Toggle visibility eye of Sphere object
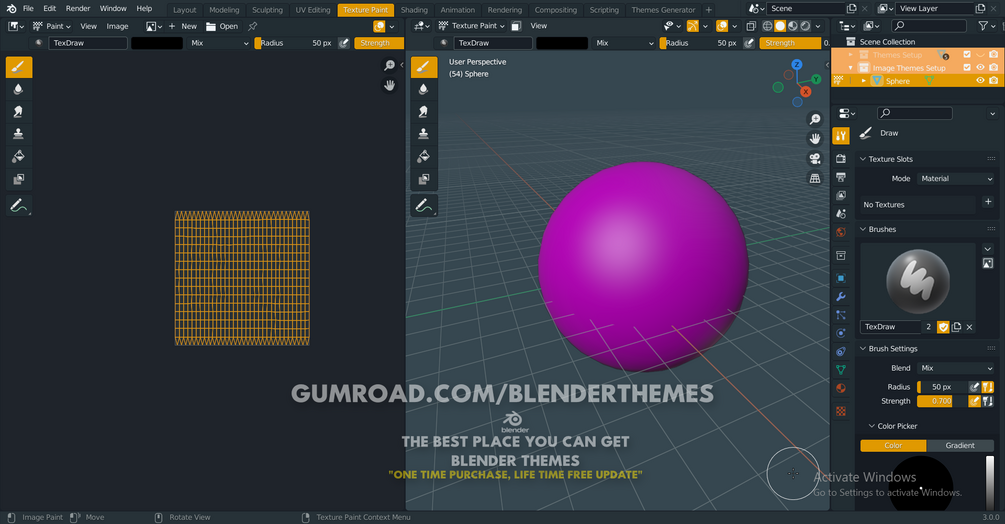The height and width of the screenshot is (524, 1005). pos(980,81)
